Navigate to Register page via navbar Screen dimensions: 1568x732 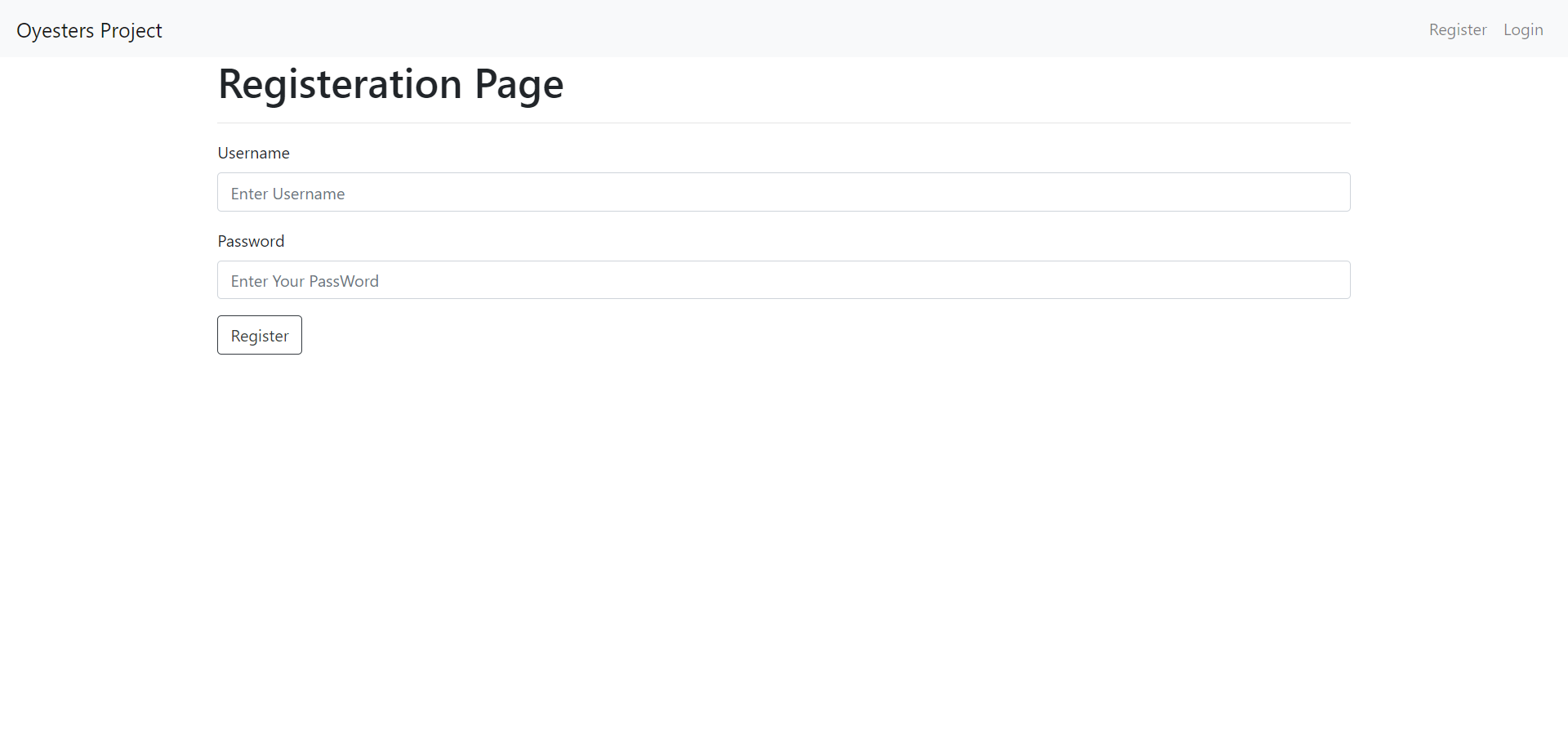click(1457, 29)
